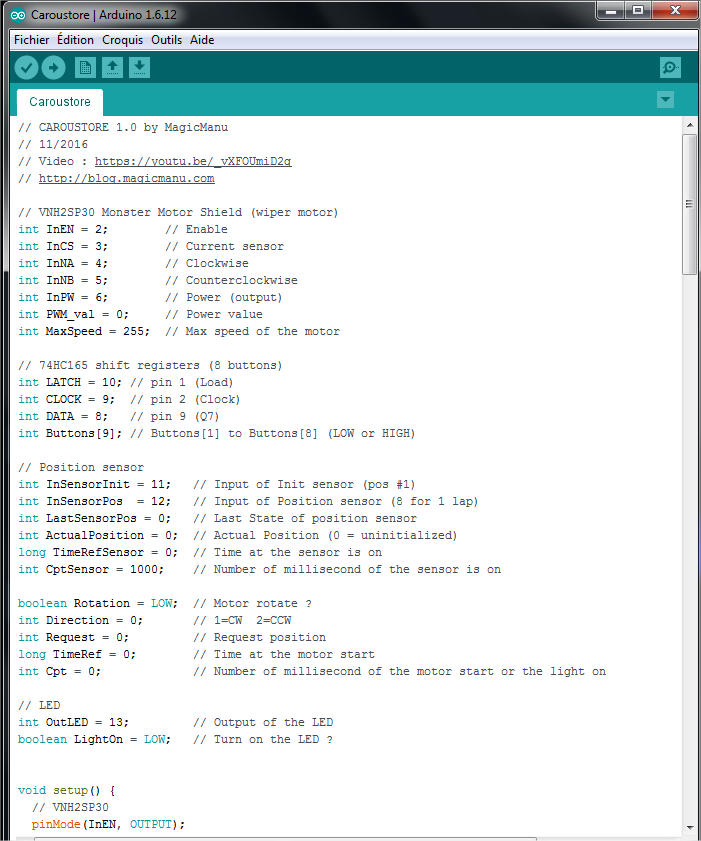Image resolution: width=701 pixels, height=841 pixels.
Task: Click the line 'int ActualPosition = 0;'
Action: click(98, 535)
